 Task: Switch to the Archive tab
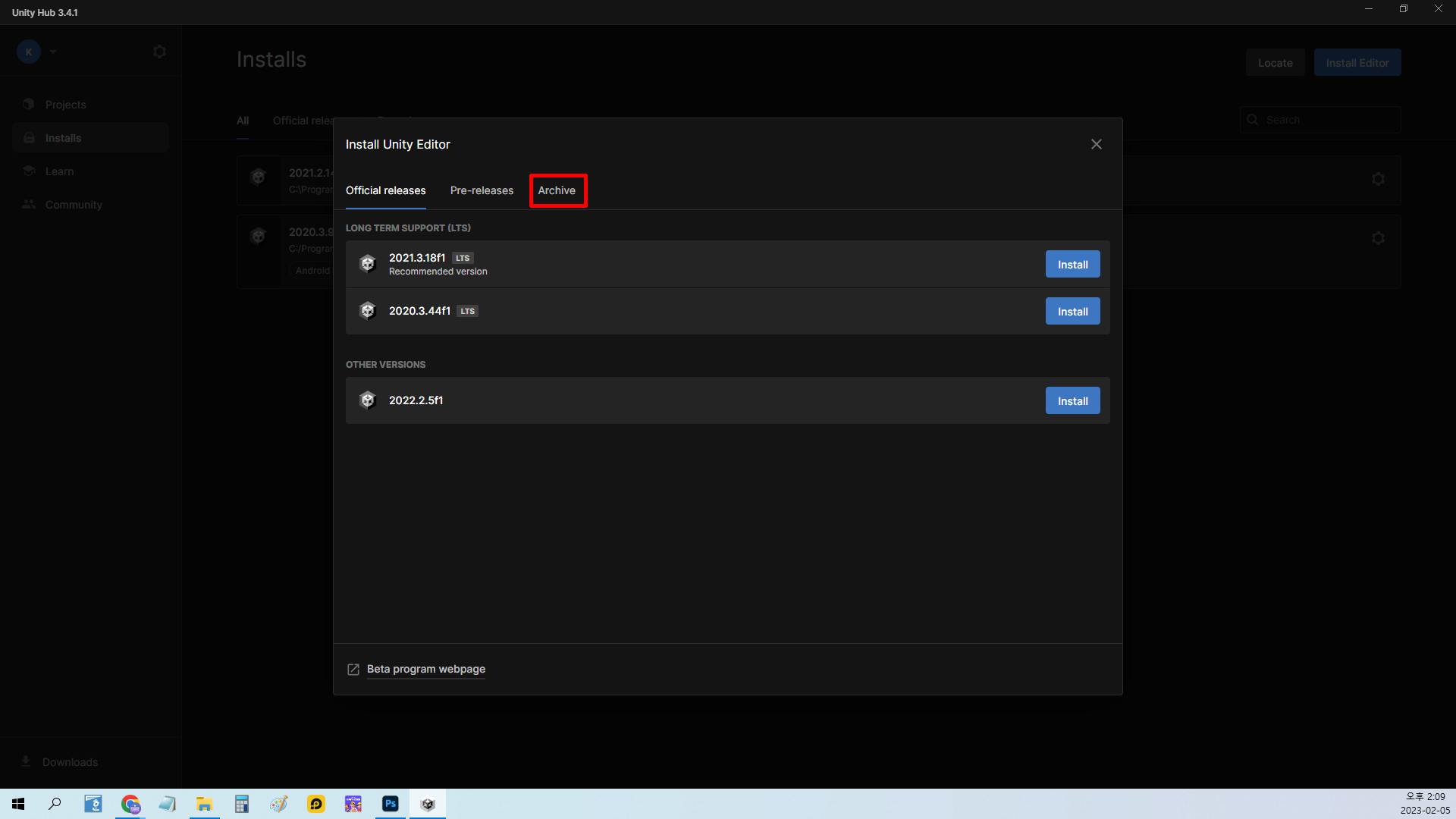(x=557, y=190)
